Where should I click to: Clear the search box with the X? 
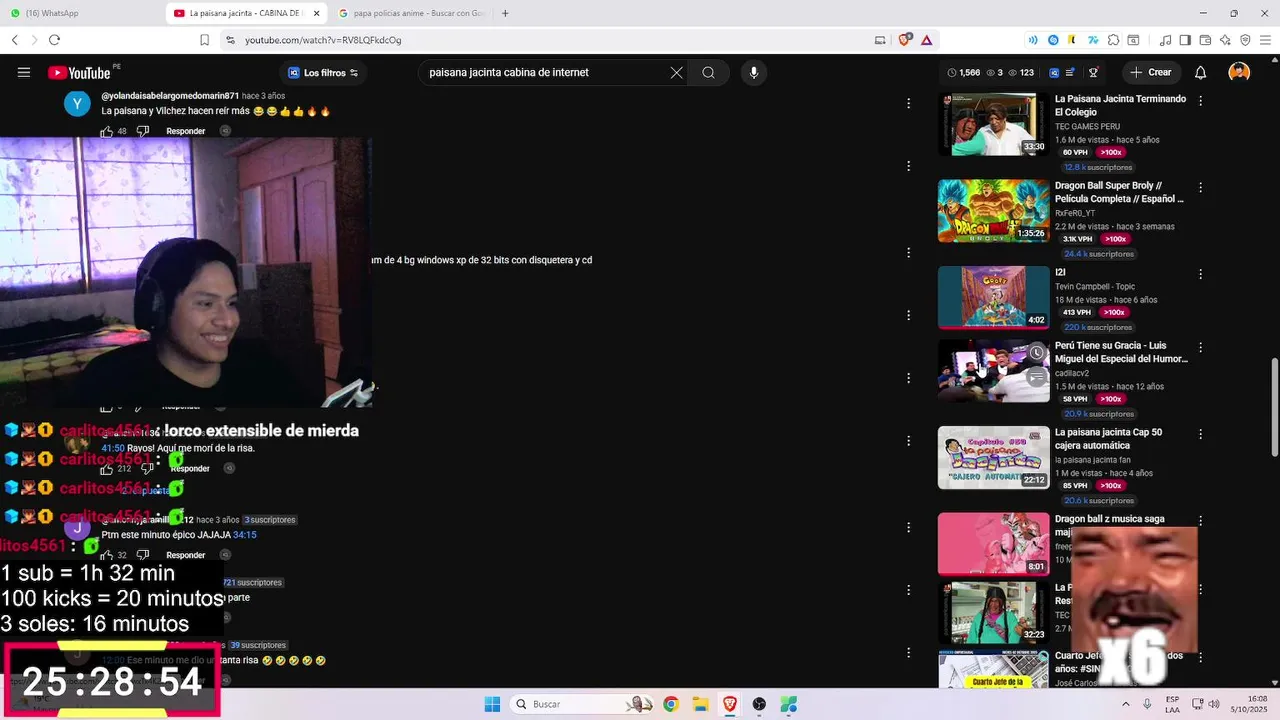[x=677, y=72]
